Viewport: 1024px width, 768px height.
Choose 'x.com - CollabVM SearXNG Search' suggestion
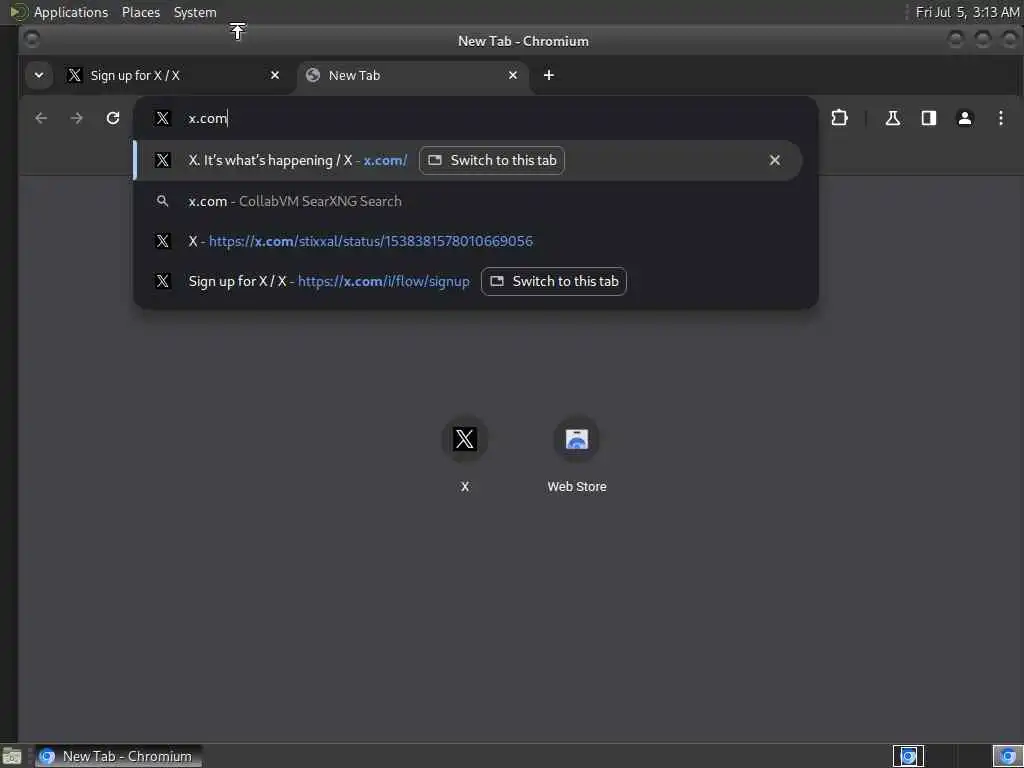coord(467,201)
